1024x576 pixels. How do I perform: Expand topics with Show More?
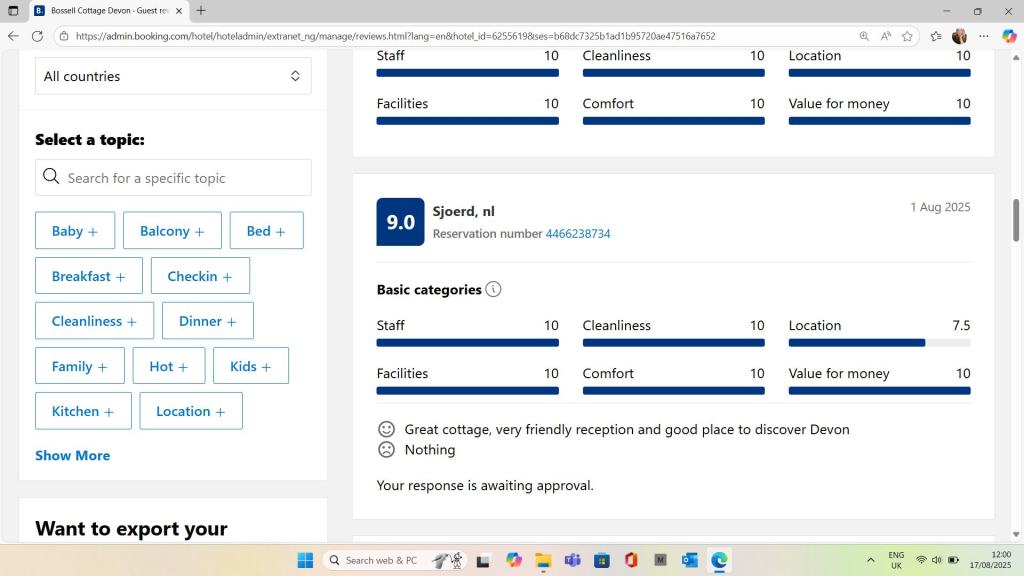point(73,455)
